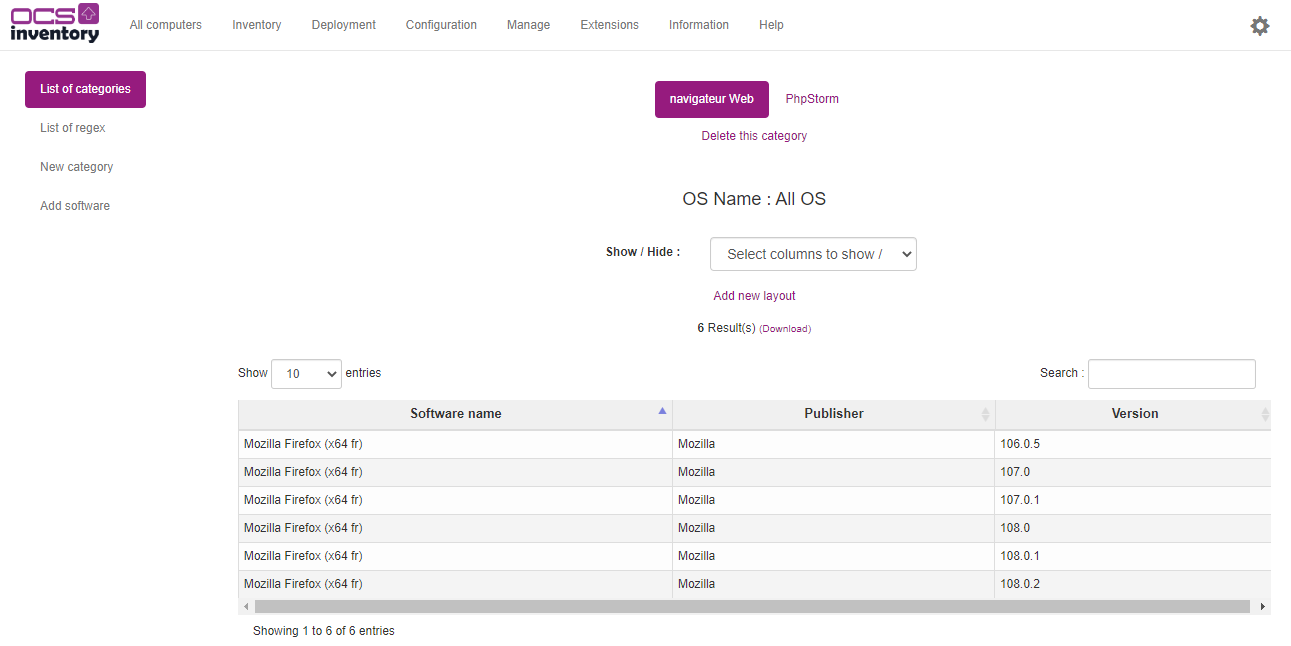Viewport: 1291px width, 646px height.
Task: Click the horizontal scrollbar left arrow
Action: (246, 607)
